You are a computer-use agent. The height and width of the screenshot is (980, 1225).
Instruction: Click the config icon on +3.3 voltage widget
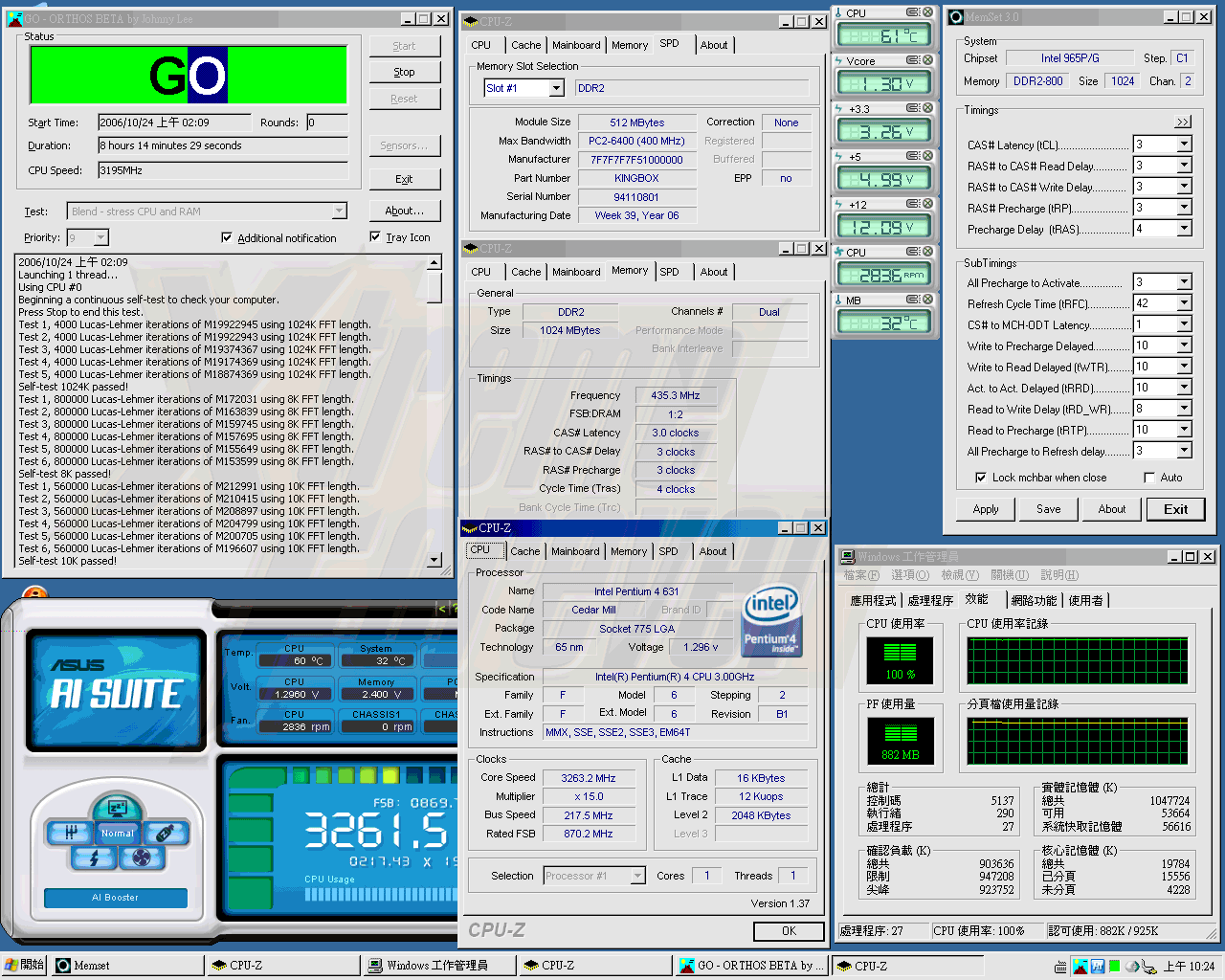tap(913, 108)
